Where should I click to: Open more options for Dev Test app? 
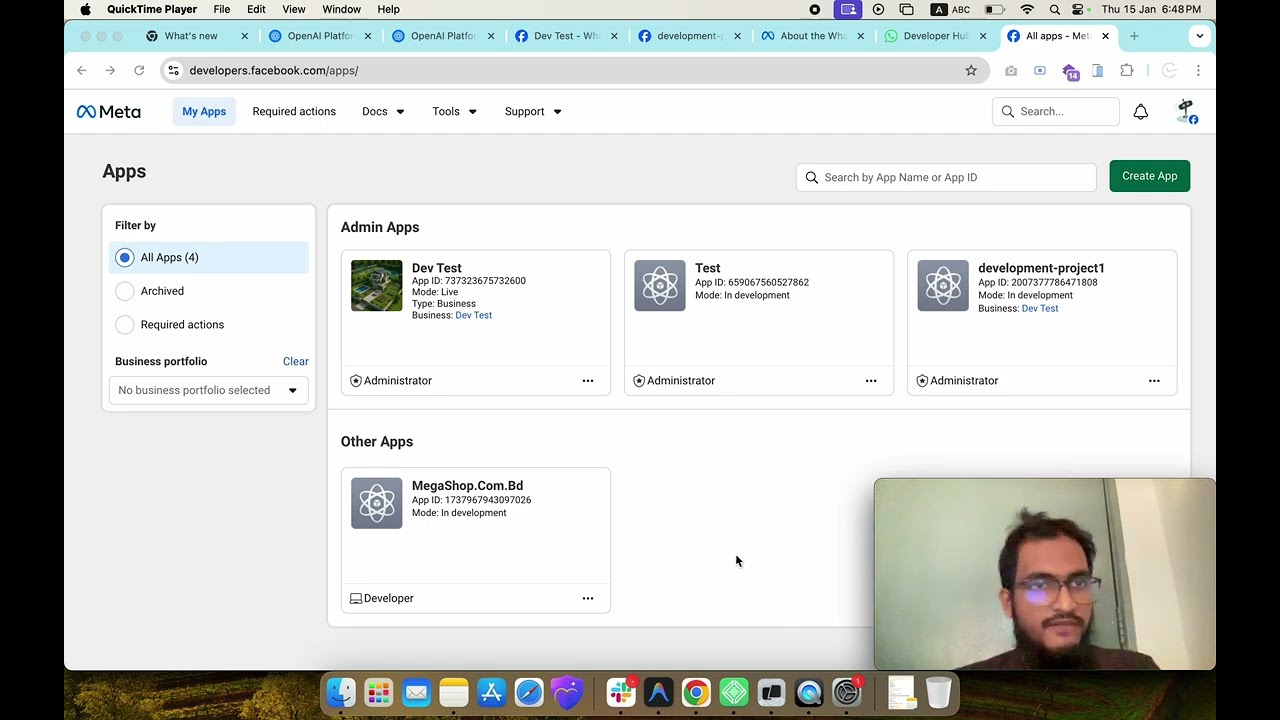tap(588, 381)
